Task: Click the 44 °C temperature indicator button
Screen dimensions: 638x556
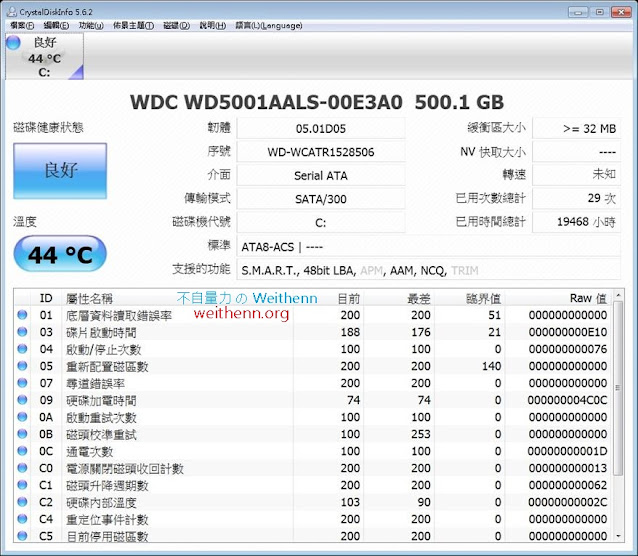Action: (x=60, y=254)
